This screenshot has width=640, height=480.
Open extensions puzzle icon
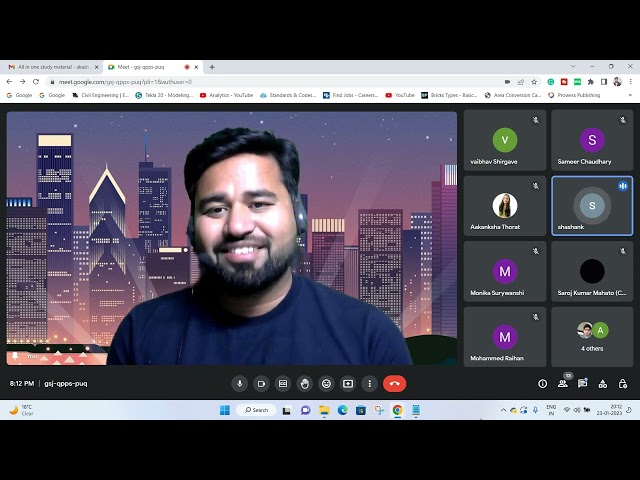coord(591,82)
